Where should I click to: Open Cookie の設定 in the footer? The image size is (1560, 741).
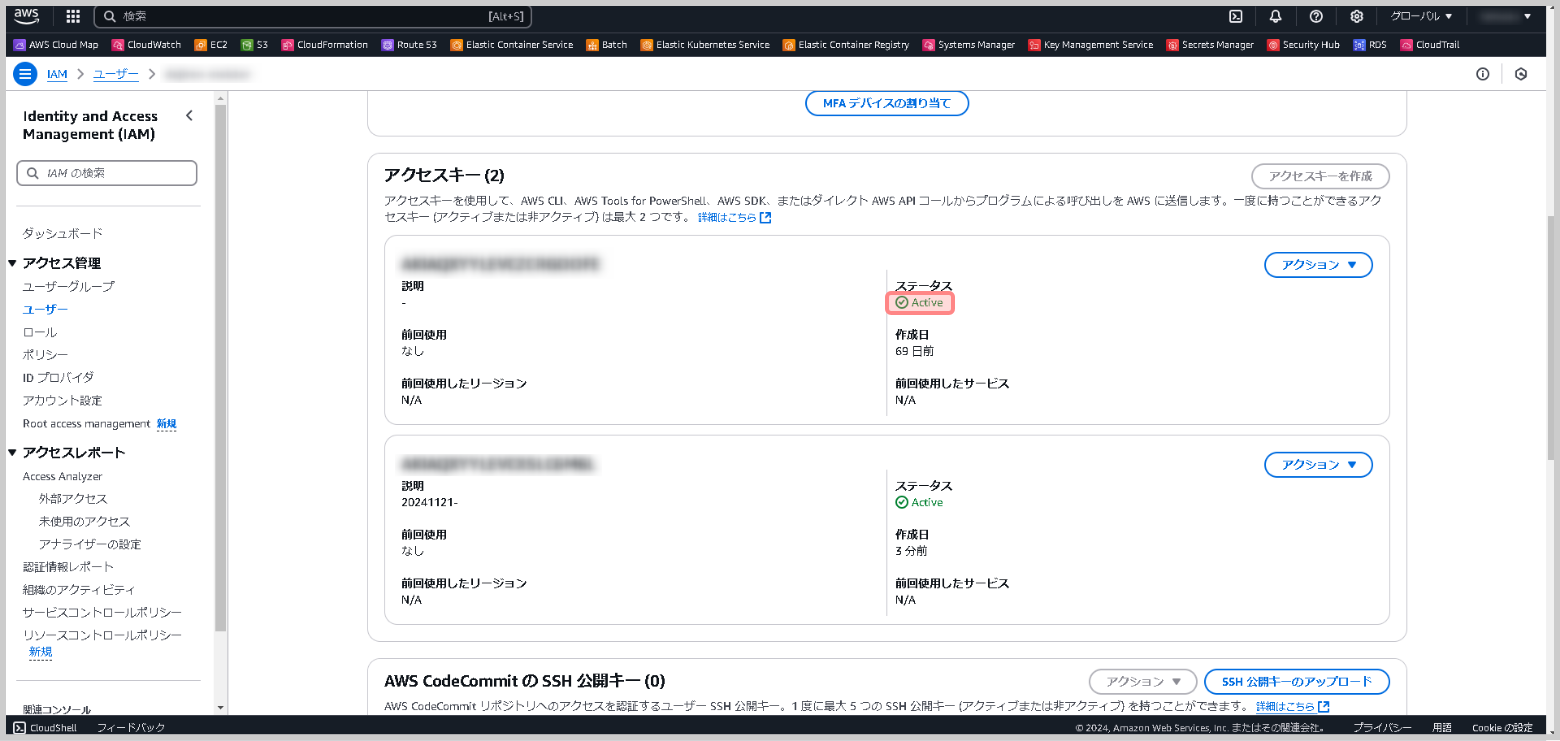[1502, 728]
